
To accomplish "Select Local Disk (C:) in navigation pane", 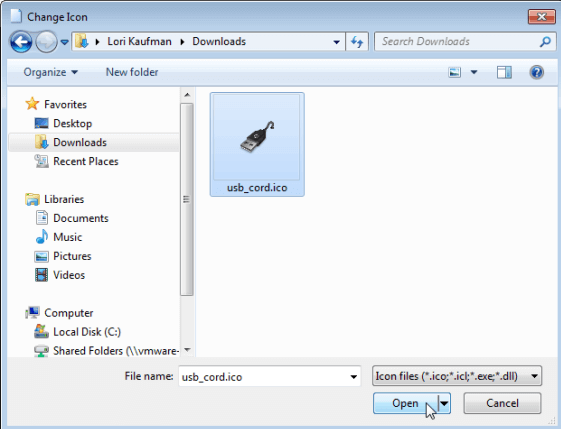I will [x=87, y=332].
